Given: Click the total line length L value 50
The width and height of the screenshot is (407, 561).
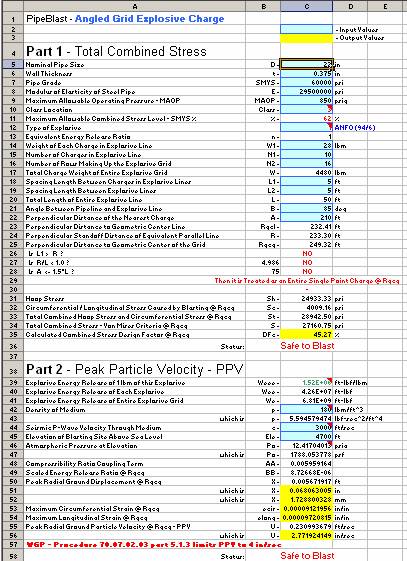Looking at the screenshot, I should coord(307,199).
